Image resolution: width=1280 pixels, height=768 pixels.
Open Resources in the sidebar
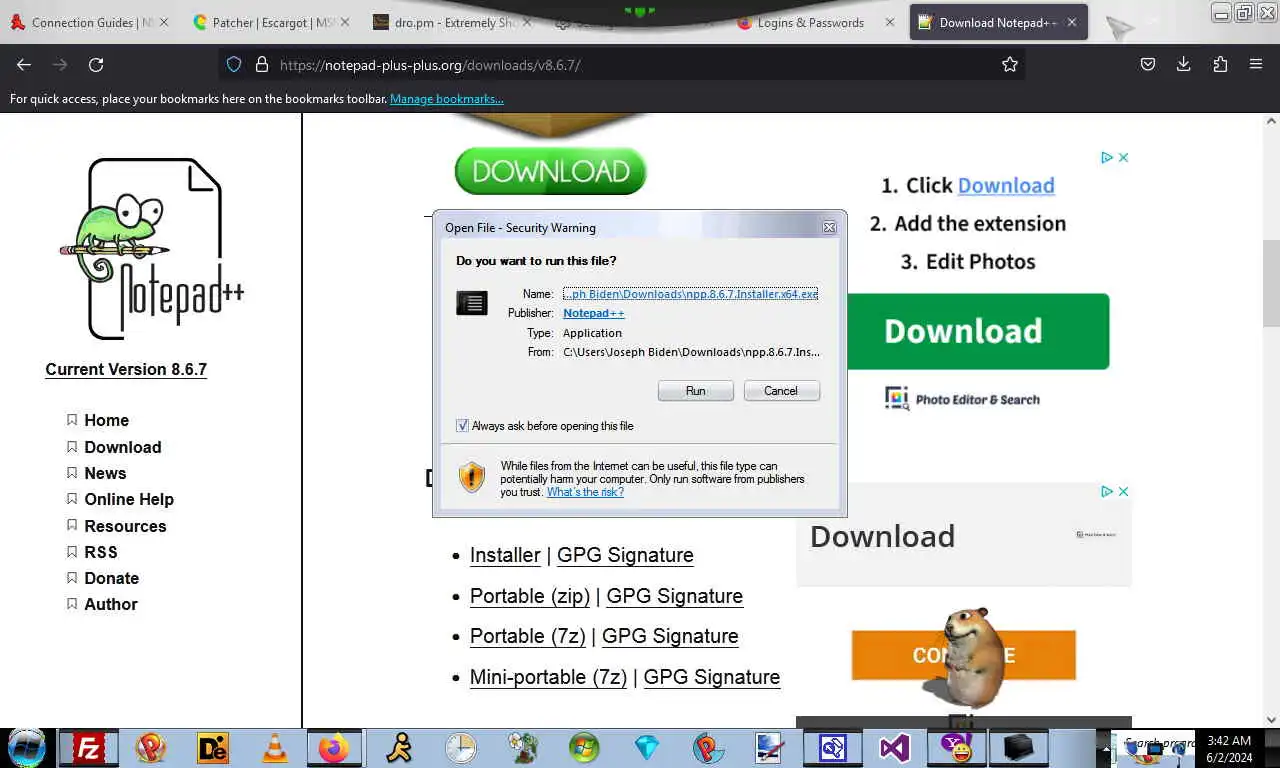click(x=125, y=526)
